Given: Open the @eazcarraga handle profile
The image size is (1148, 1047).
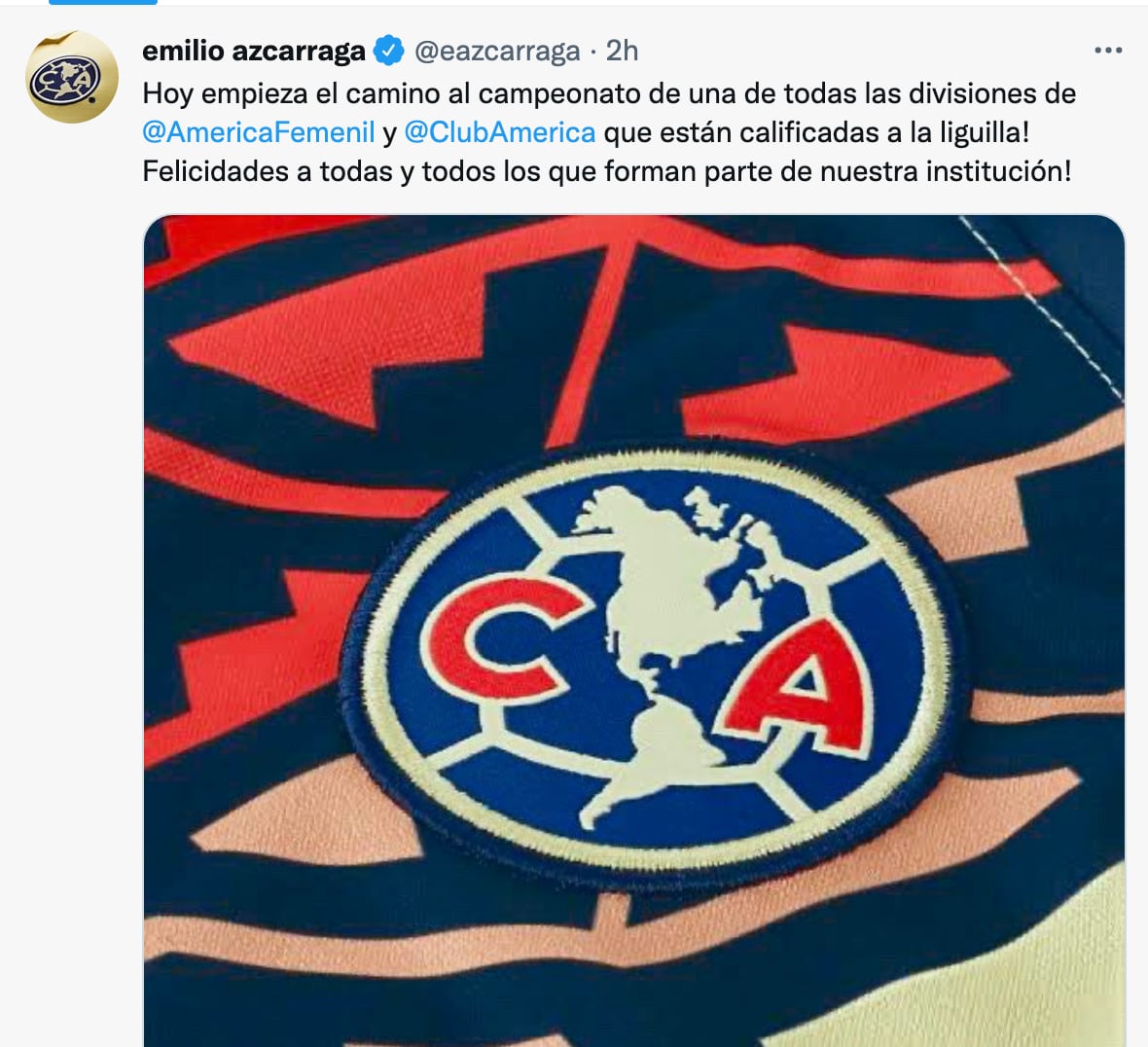Looking at the screenshot, I should 497,51.
